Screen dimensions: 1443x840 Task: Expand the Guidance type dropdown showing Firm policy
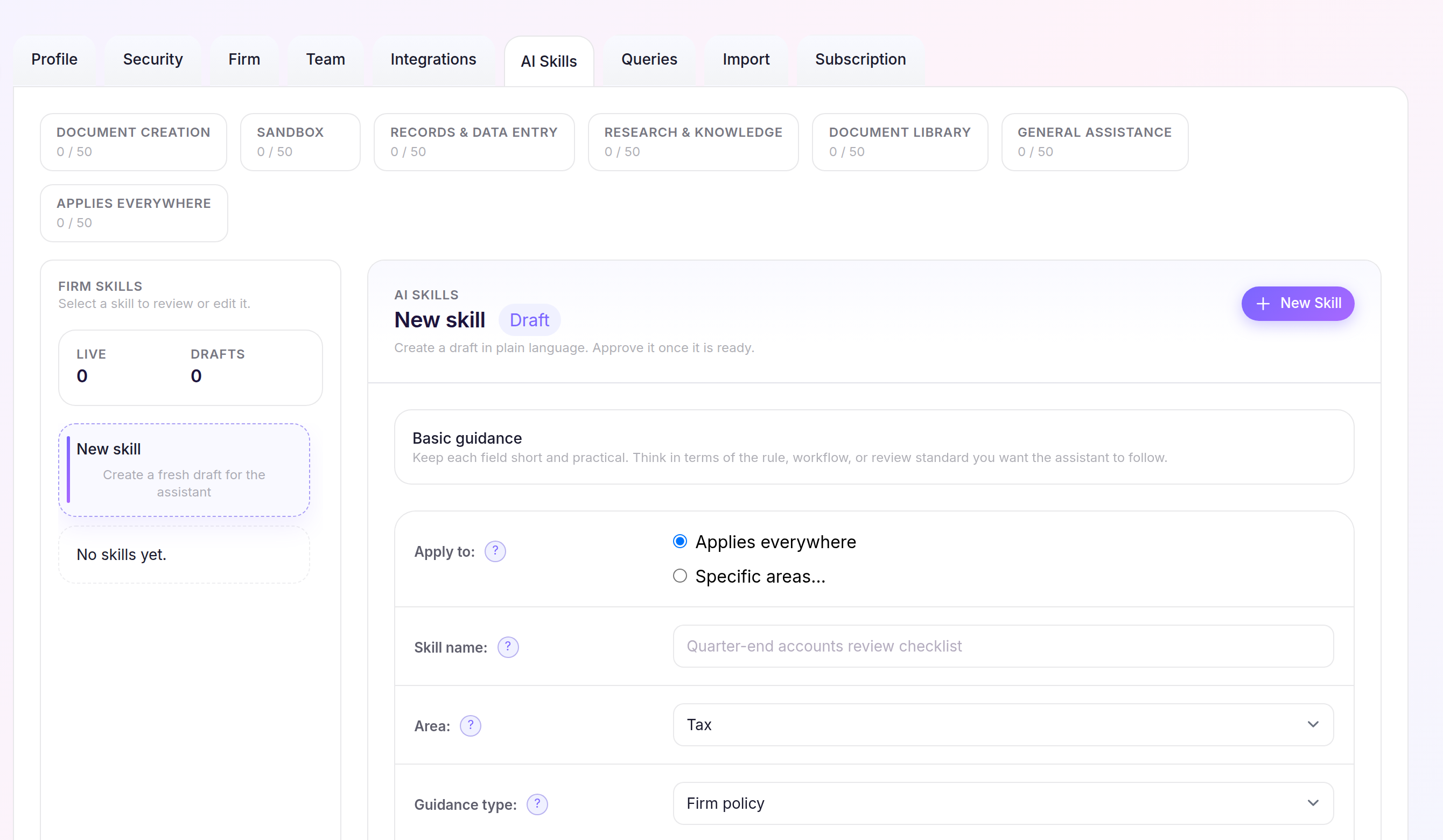1003,803
